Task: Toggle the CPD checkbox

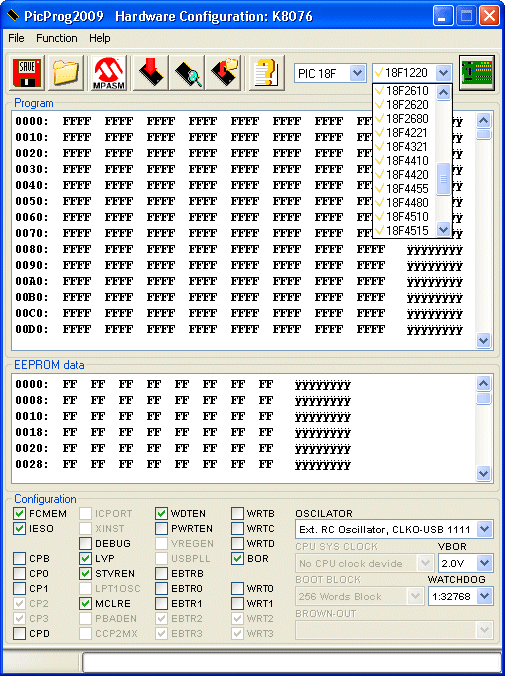Action: (x=19, y=633)
